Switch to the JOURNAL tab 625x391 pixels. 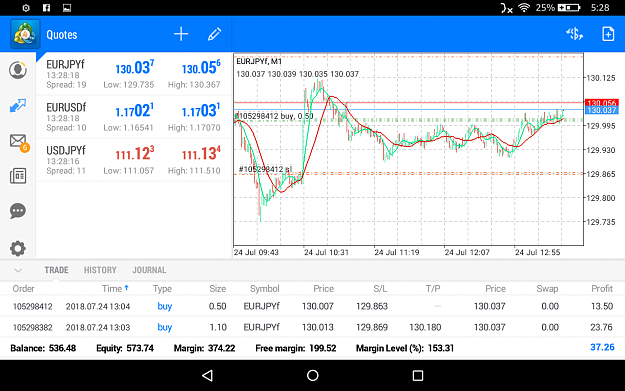pos(149,270)
